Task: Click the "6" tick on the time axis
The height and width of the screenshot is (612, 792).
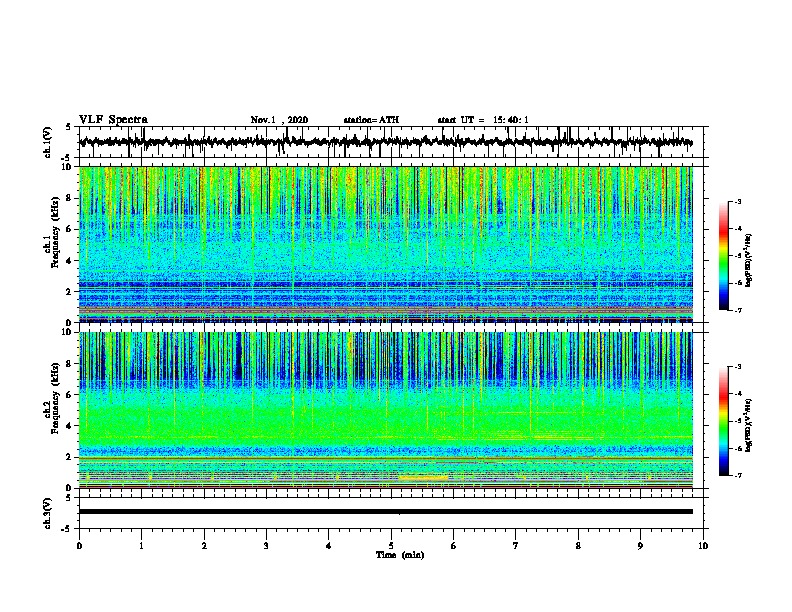Action: 454,546
